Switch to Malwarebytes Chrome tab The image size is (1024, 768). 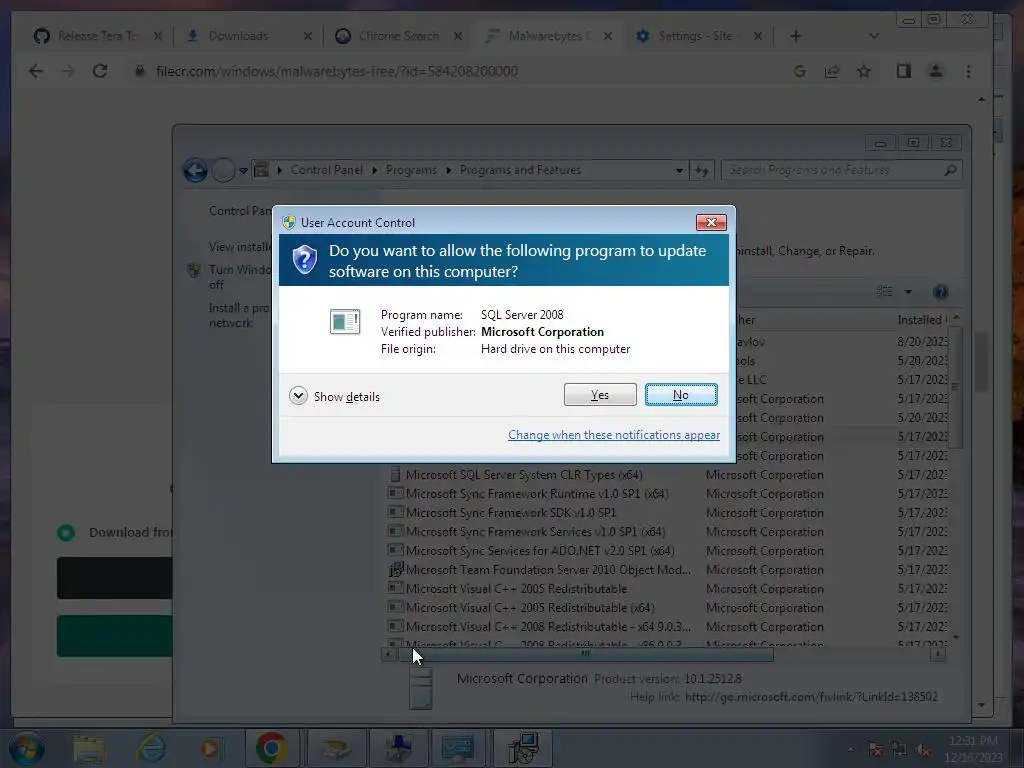[x=549, y=36]
